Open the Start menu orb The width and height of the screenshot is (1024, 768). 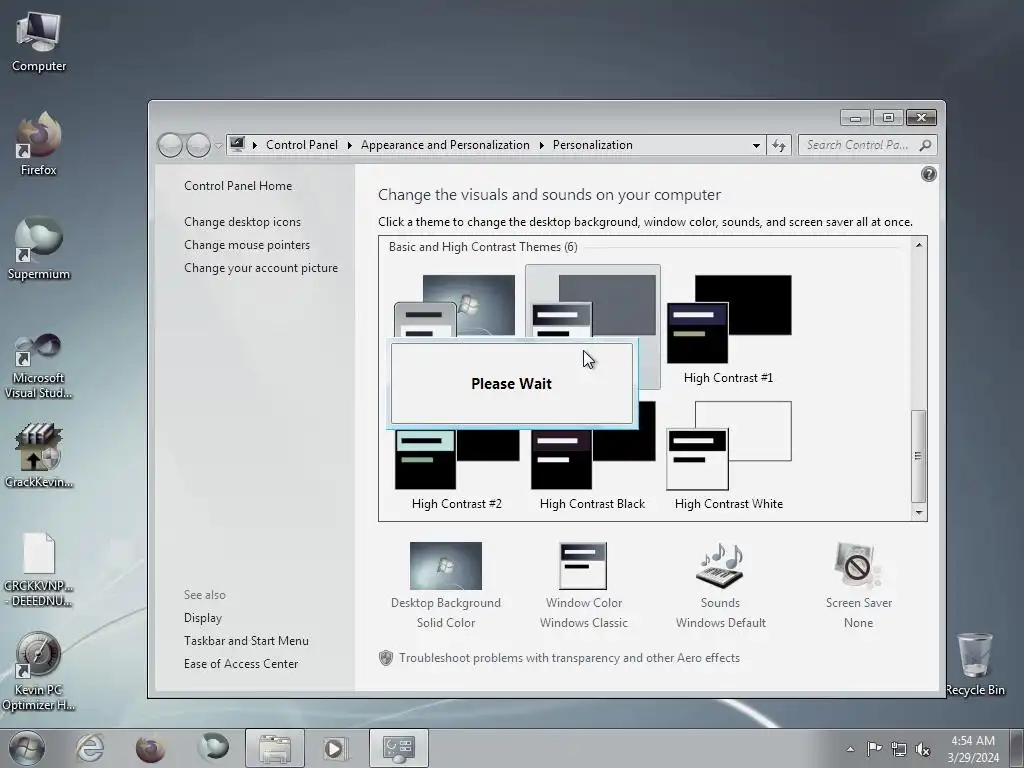click(27, 748)
